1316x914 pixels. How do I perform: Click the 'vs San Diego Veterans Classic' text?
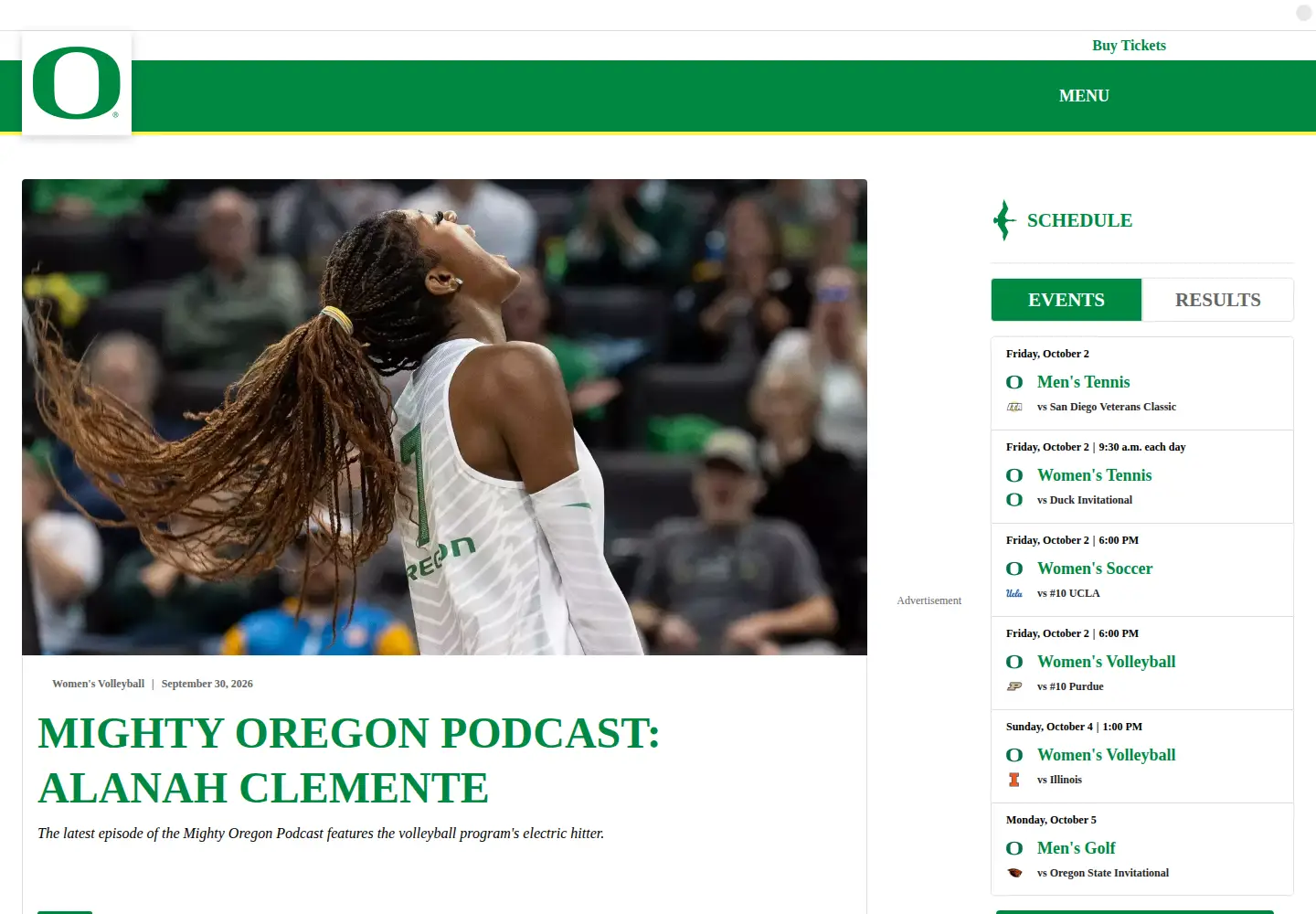pos(1106,407)
